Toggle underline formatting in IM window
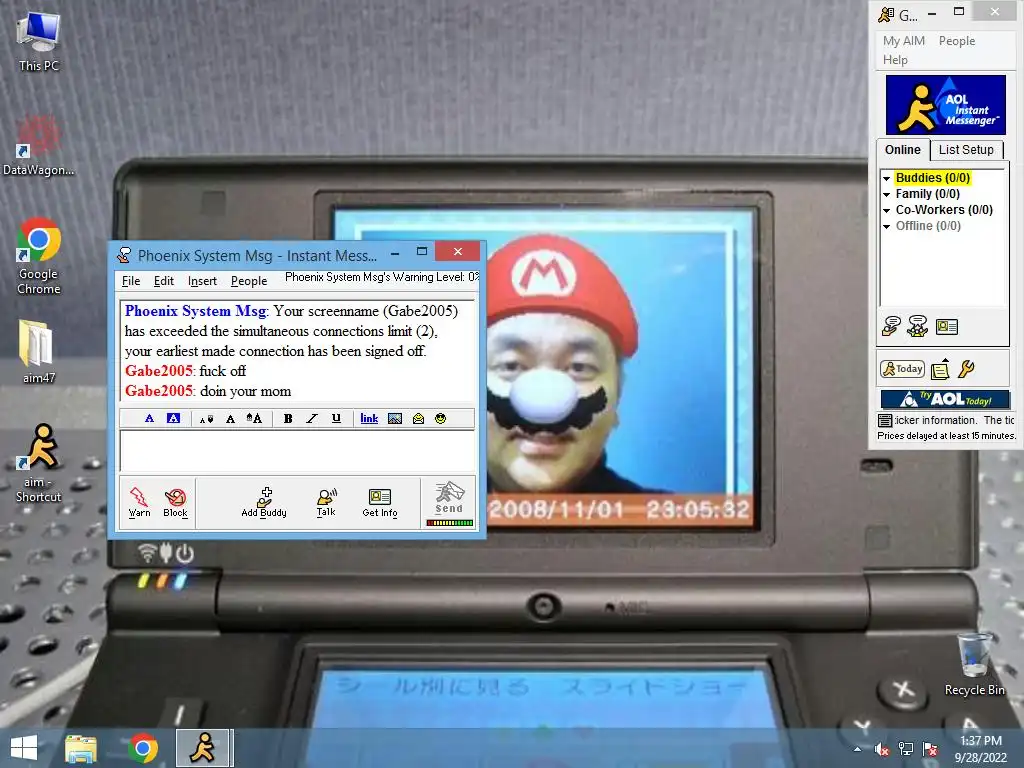 click(x=336, y=419)
